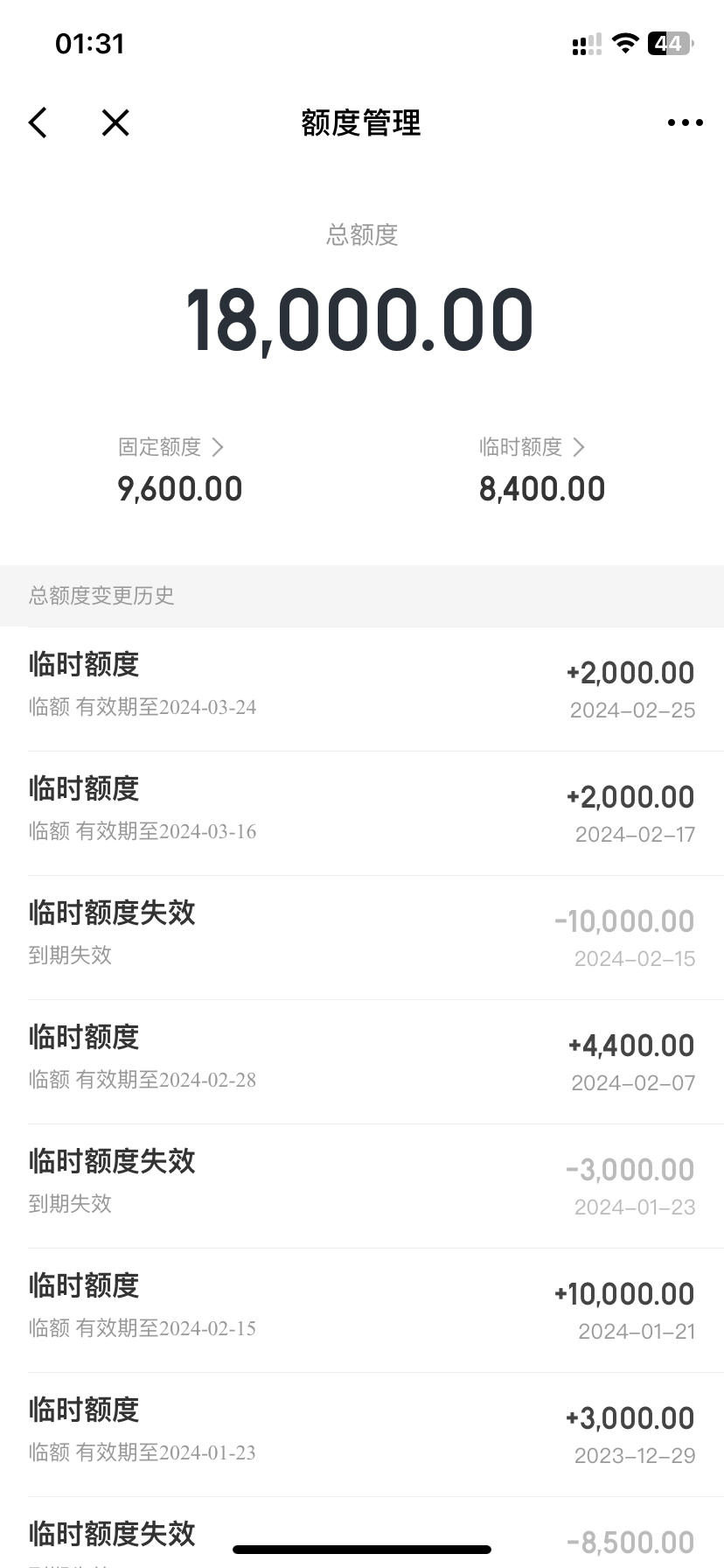Tap the back arrow icon

(x=38, y=122)
